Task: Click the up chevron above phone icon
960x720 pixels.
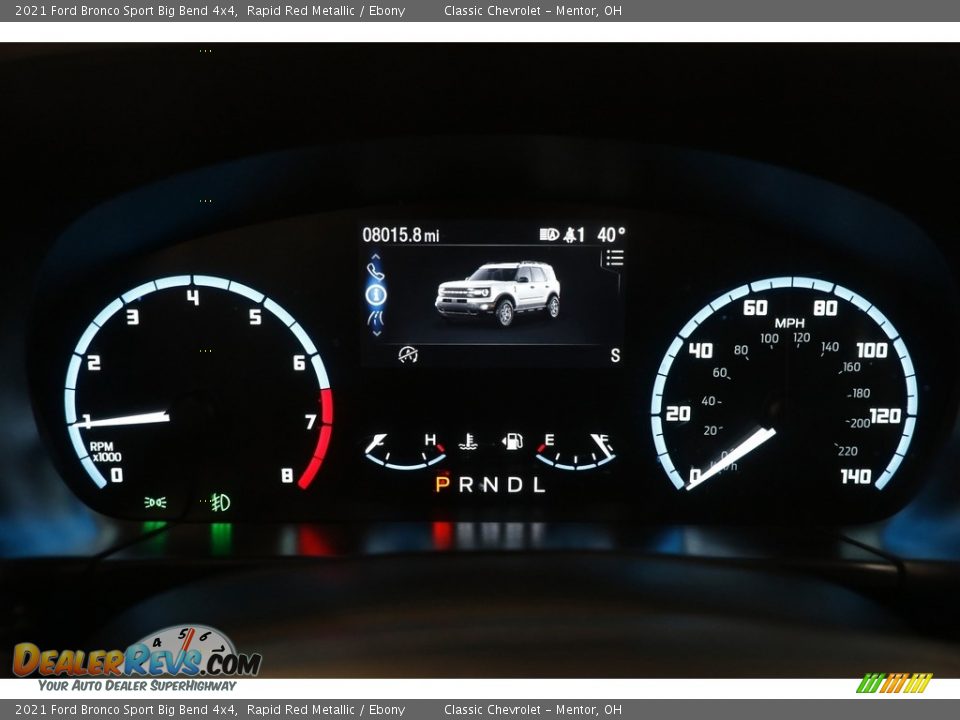Action: [x=376, y=257]
